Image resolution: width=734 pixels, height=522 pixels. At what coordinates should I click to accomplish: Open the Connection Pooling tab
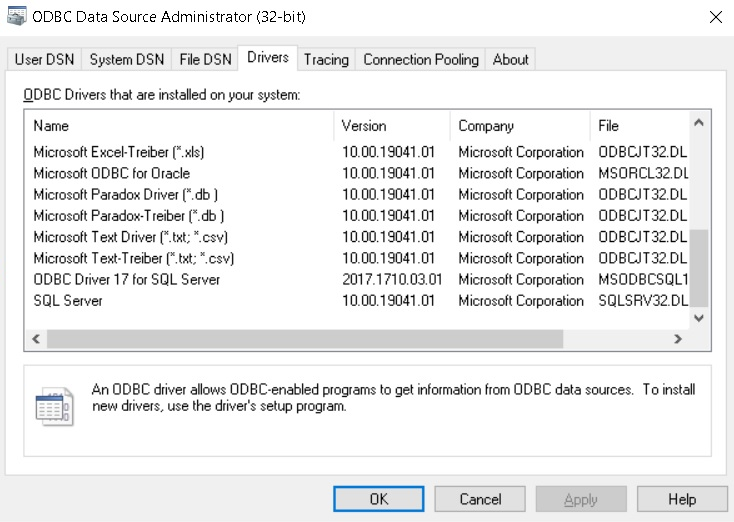[421, 59]
